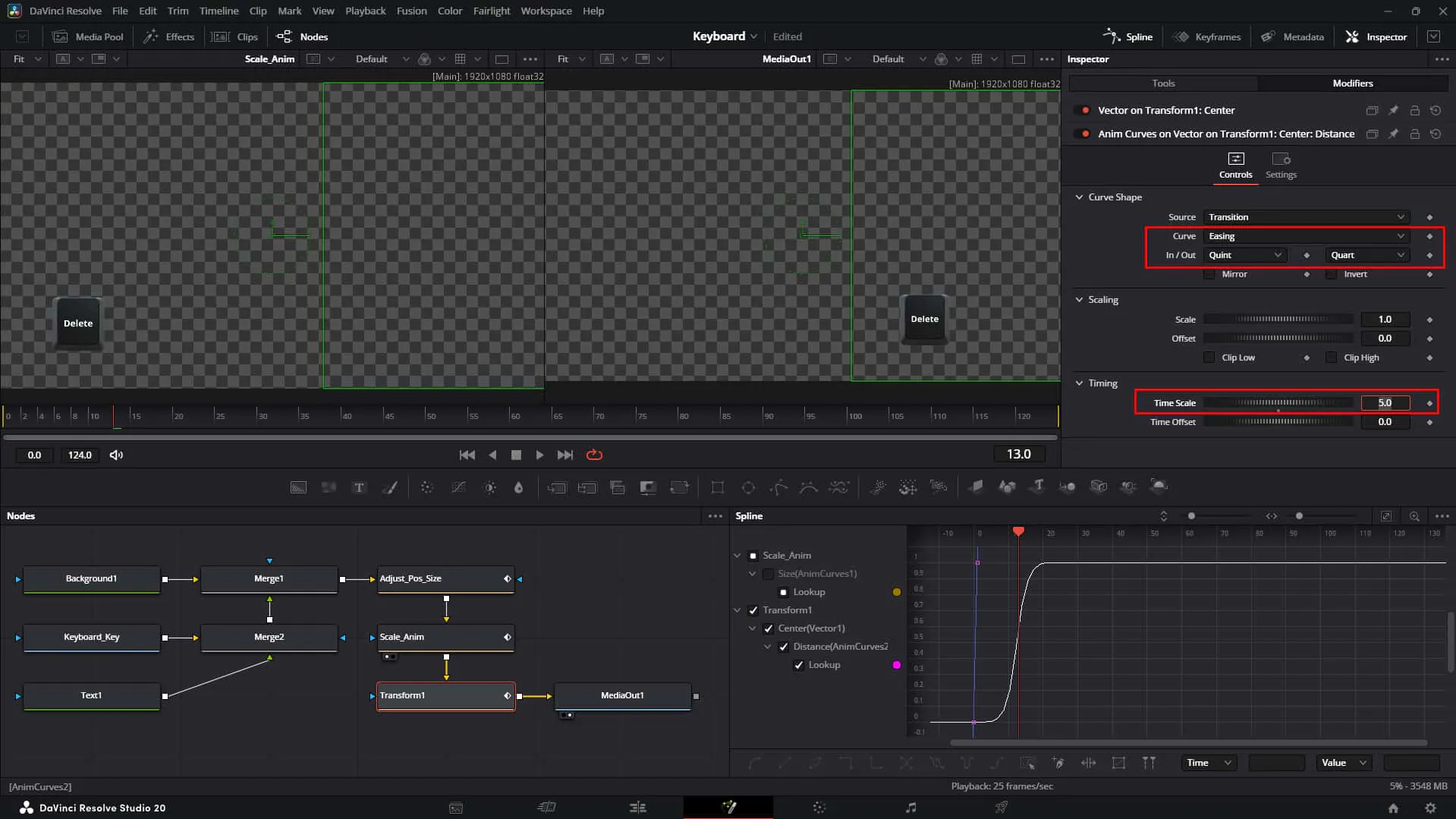The image size is (1456, 819).
Task: Open the Workspace menu
Action: click(546, 11)
